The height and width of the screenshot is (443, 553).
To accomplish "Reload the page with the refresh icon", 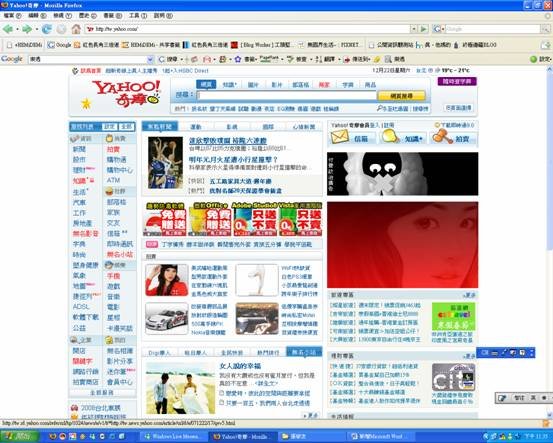I will pyautogui.click(x=47, y=29).
